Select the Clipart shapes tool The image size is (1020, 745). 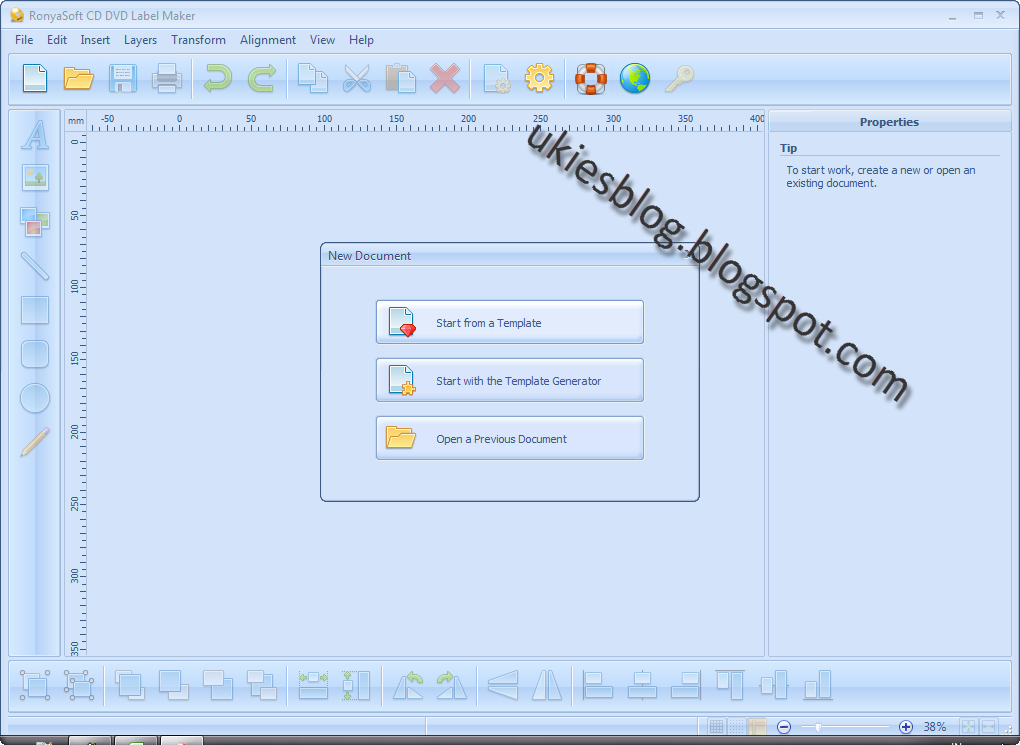(x=34, y=223)
